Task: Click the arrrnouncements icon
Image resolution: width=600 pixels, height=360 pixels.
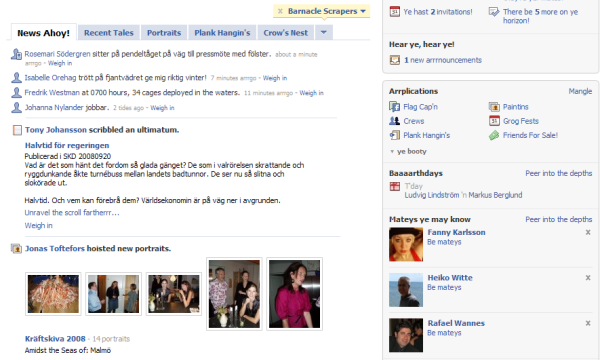Action: (395, 60)
